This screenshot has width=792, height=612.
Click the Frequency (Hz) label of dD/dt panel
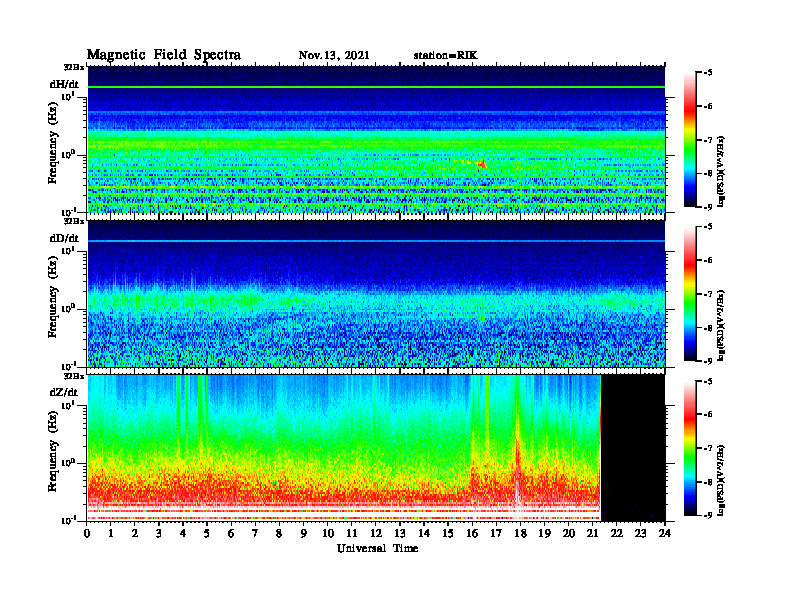tap(53, 297)
